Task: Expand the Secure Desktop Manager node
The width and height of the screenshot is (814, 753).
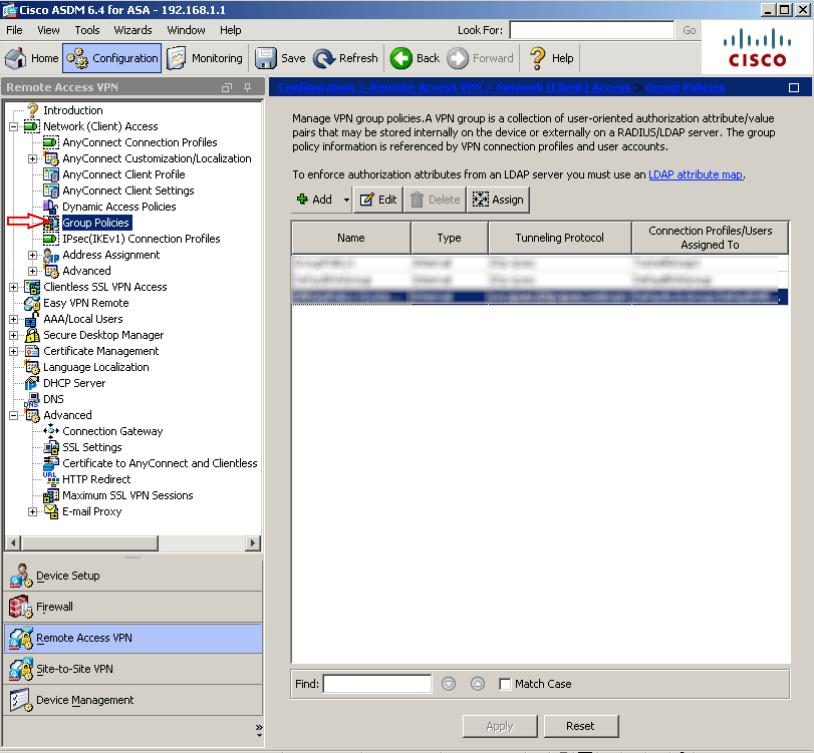Action: coord(13,335)
